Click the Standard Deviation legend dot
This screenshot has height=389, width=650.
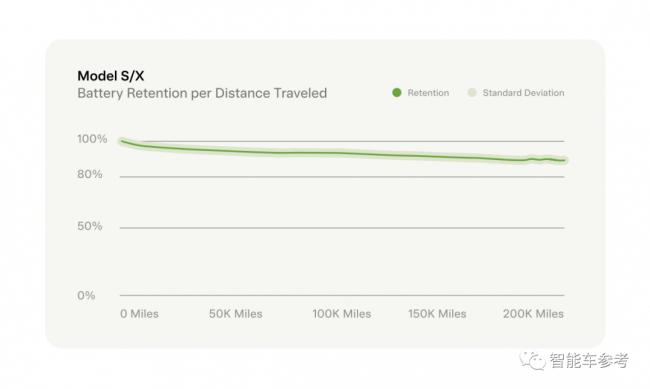pos(472,92)
